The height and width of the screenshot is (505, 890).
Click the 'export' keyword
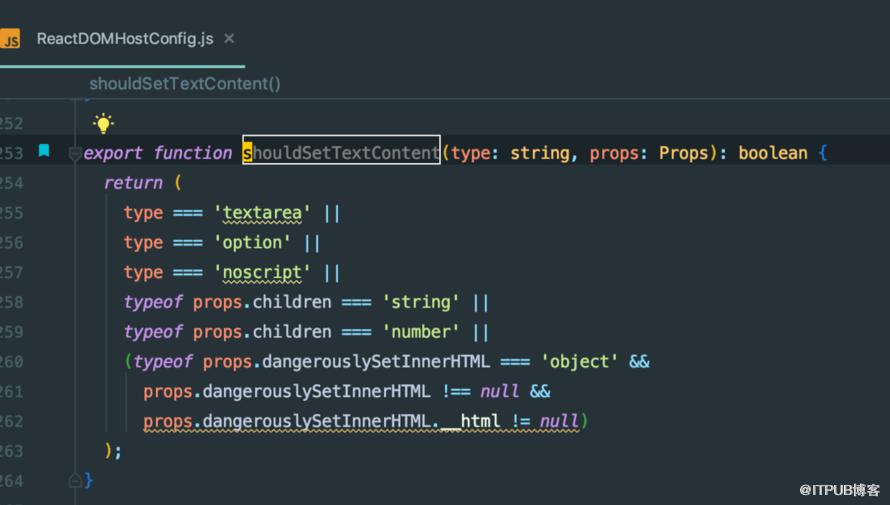point(113,153)
